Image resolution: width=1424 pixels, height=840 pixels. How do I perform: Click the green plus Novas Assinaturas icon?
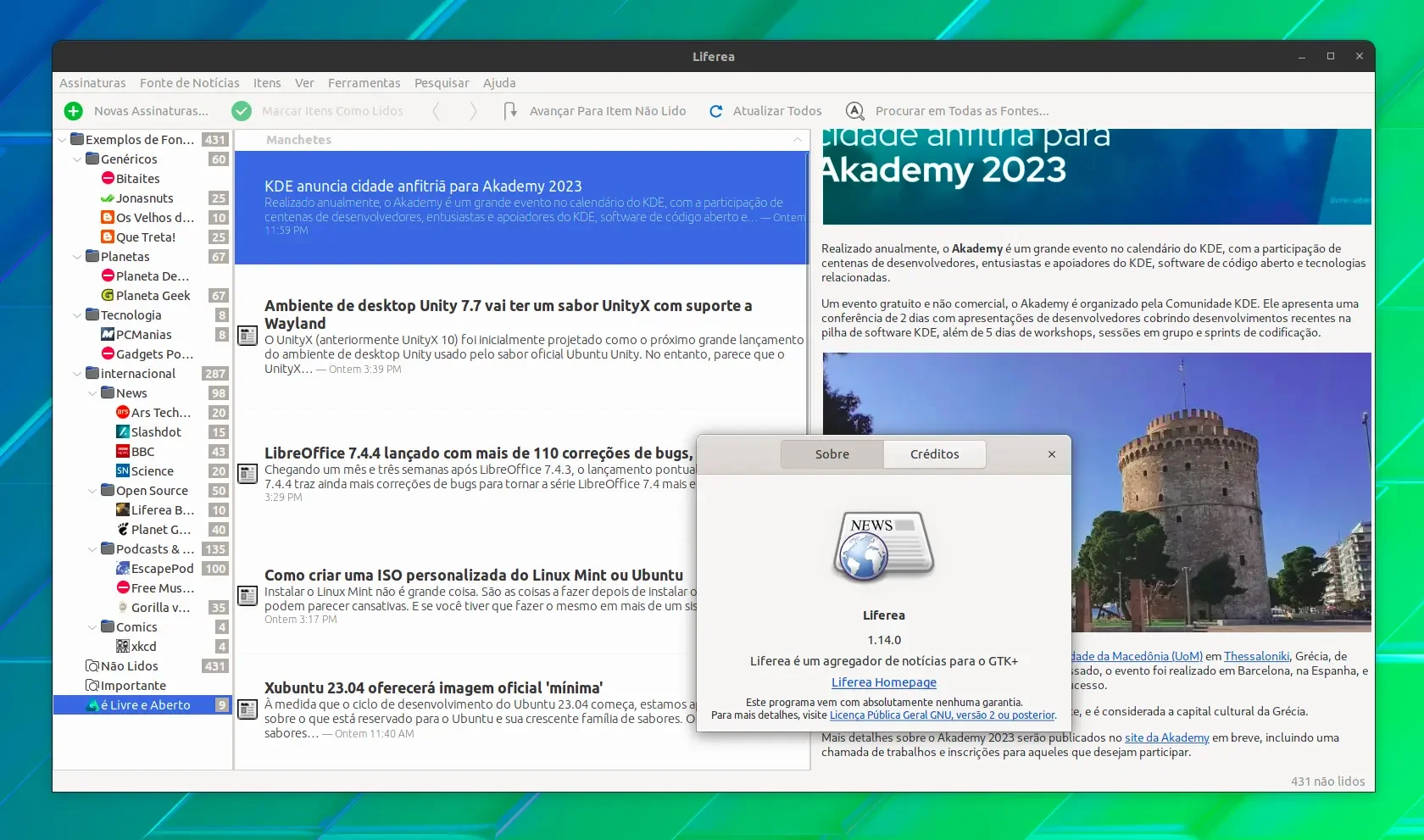point(74,111)
